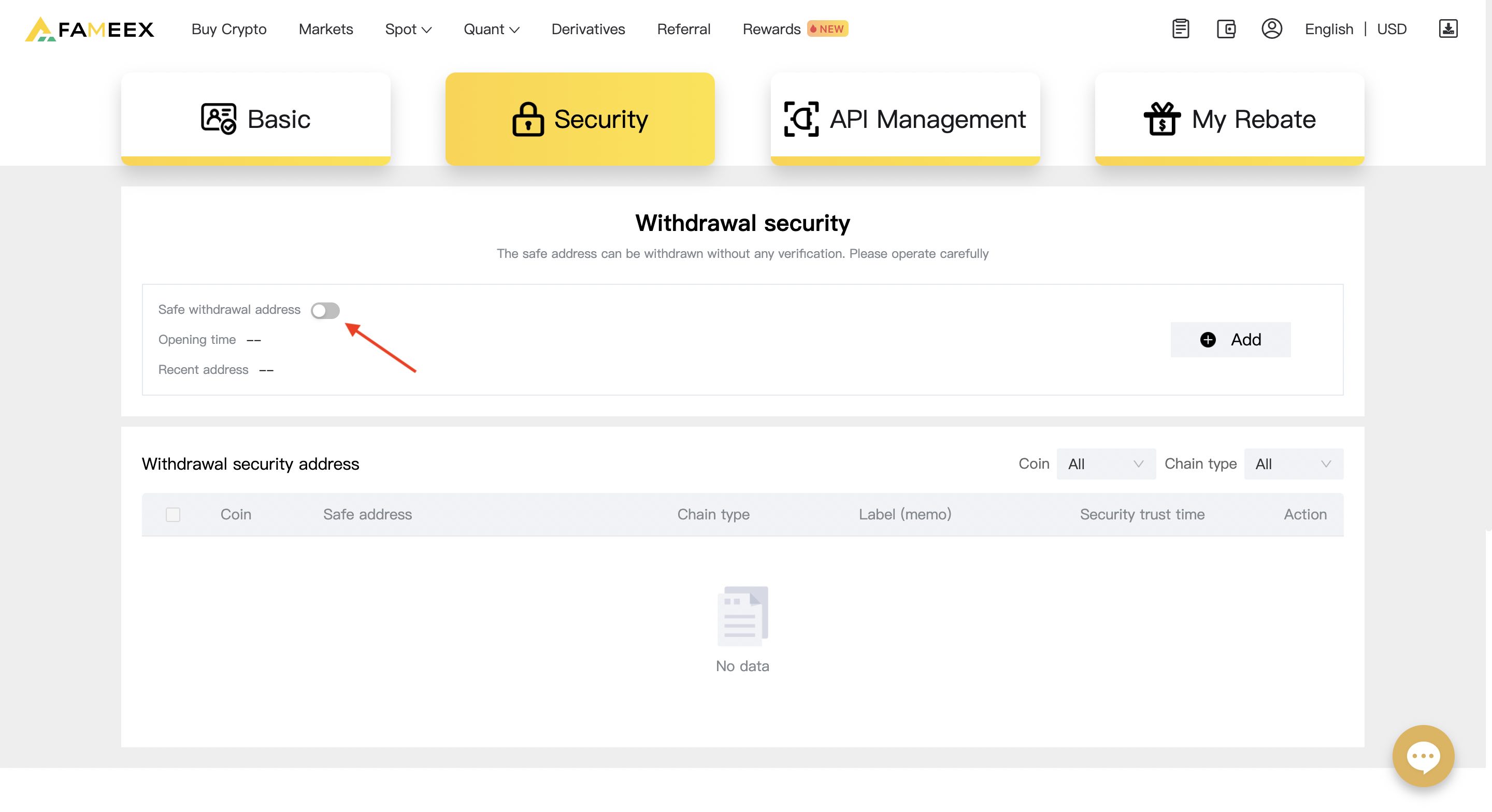The height and width of the screenshot is (812, 1492).
Task: Expand the Quant menu dropdown
Action: pos(491,29)
